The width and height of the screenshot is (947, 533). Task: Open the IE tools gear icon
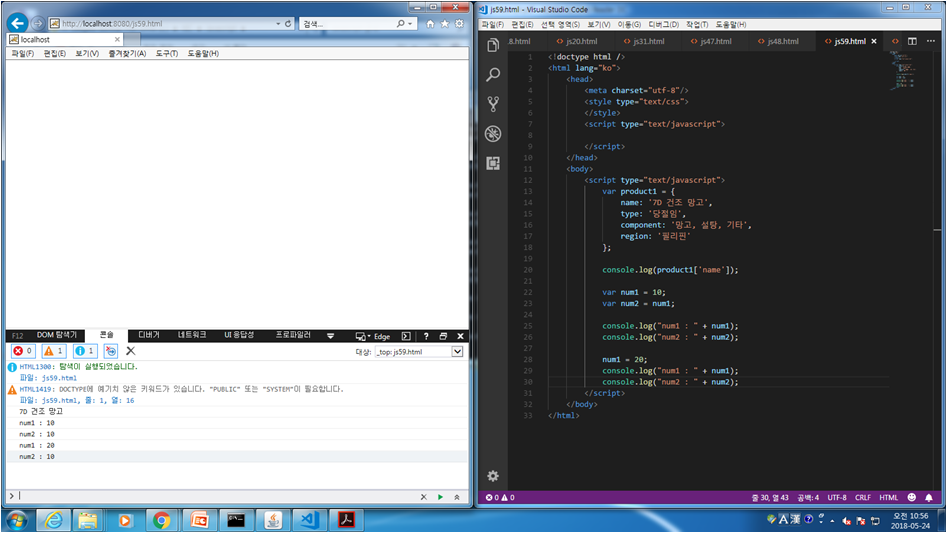(x=459, y=24)
